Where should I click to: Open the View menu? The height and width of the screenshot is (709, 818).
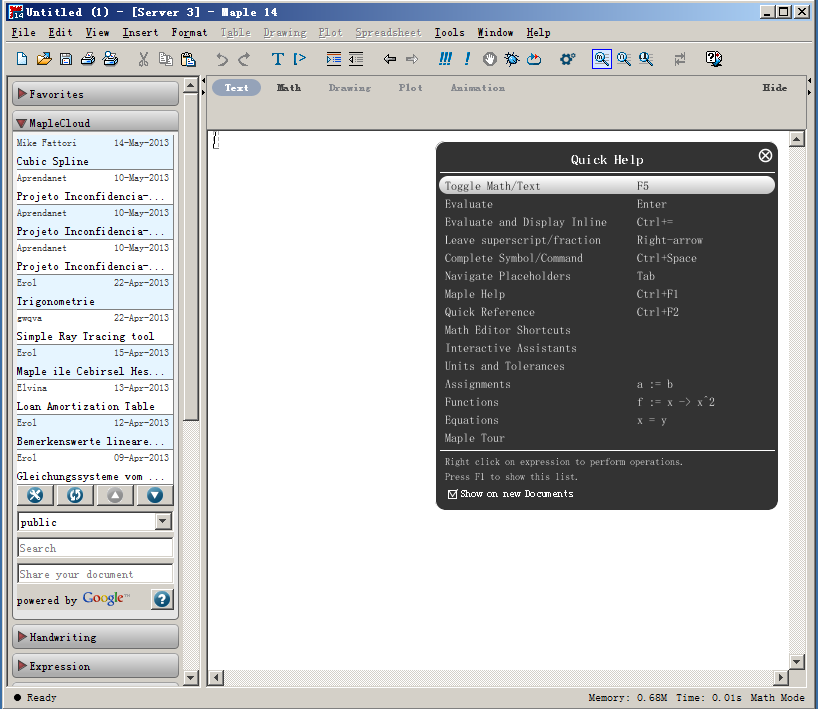[x=98, y=32]
